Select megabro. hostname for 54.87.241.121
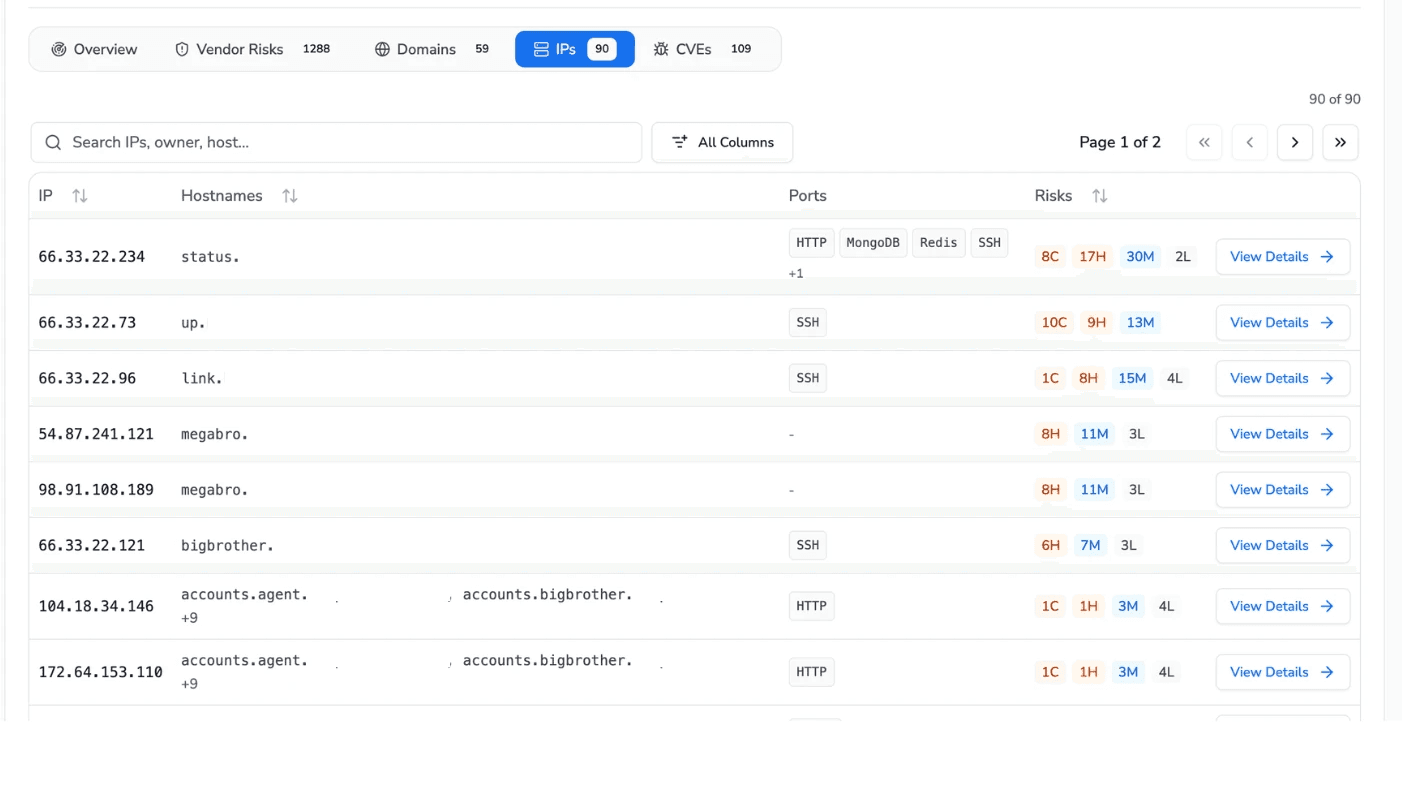Viewport: 1402px width, 804px height. coord(214,434)
